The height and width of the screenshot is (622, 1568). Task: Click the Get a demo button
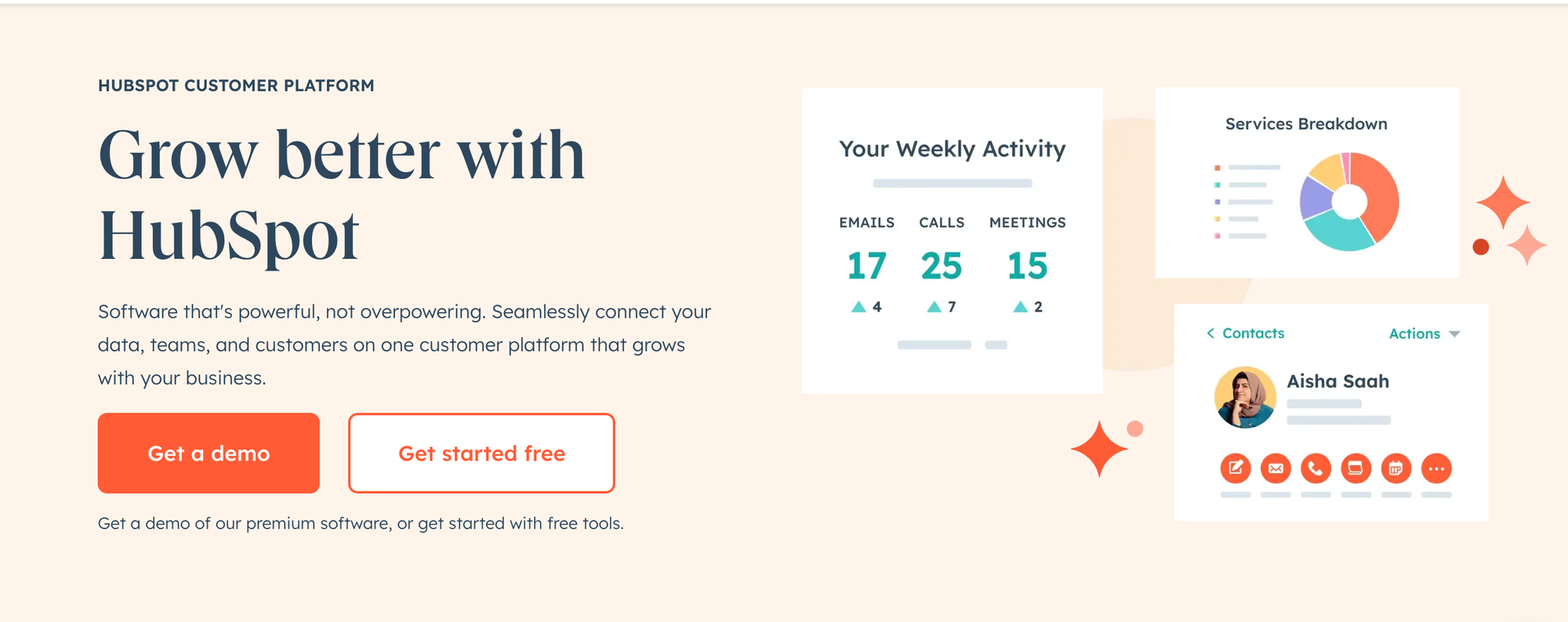click(209, 453)
